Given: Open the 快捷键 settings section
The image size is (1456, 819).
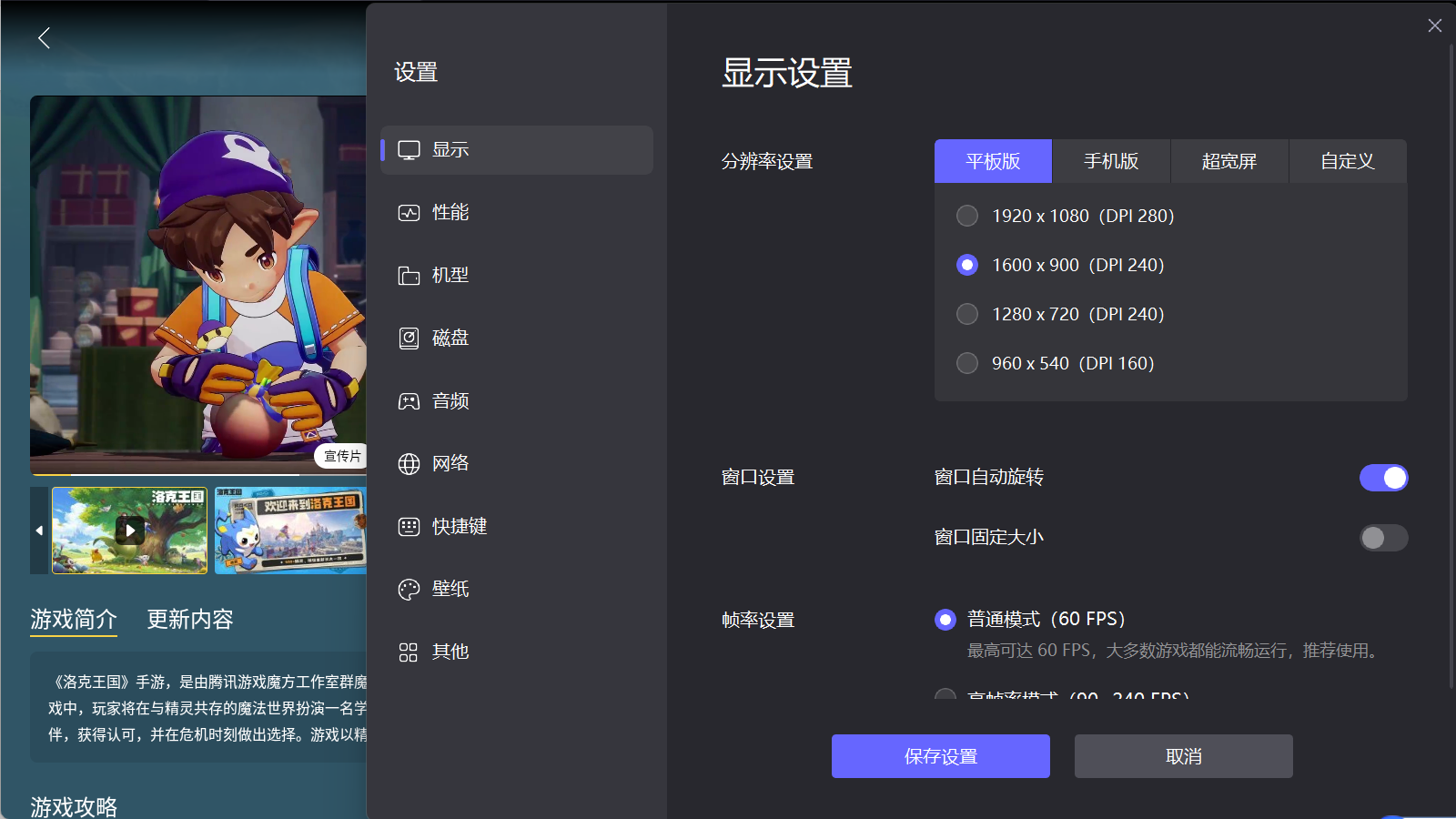Looking at the screenshot, I should [x=517, y=527].
